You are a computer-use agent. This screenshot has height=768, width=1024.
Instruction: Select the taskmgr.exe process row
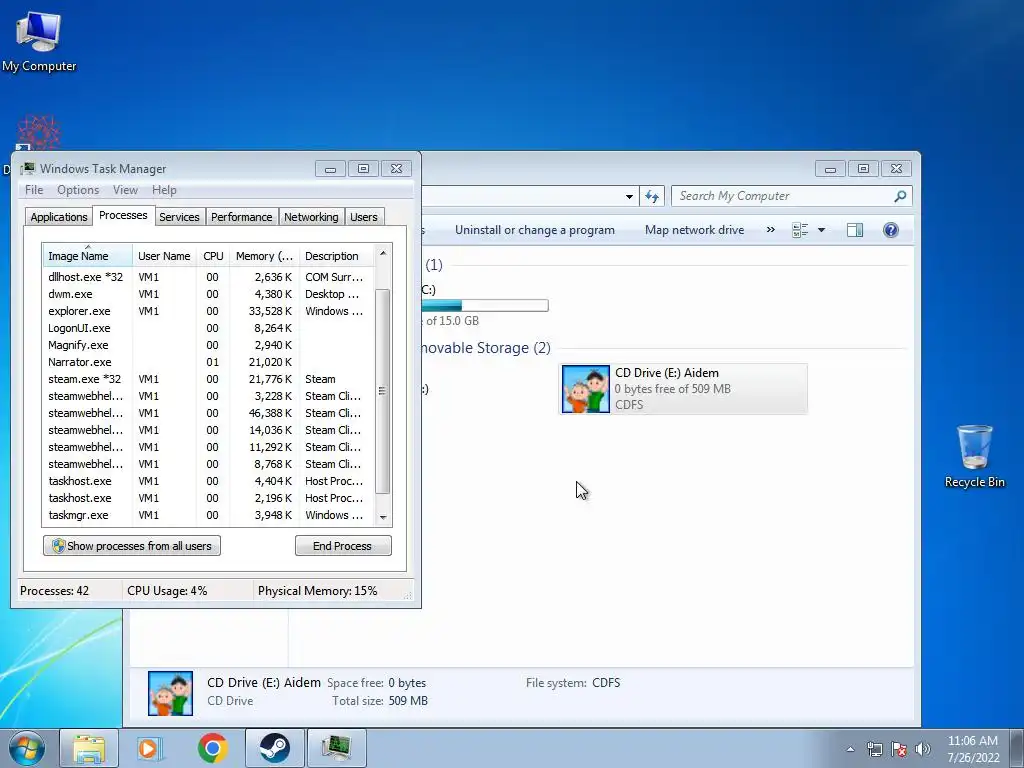(209, 515)
